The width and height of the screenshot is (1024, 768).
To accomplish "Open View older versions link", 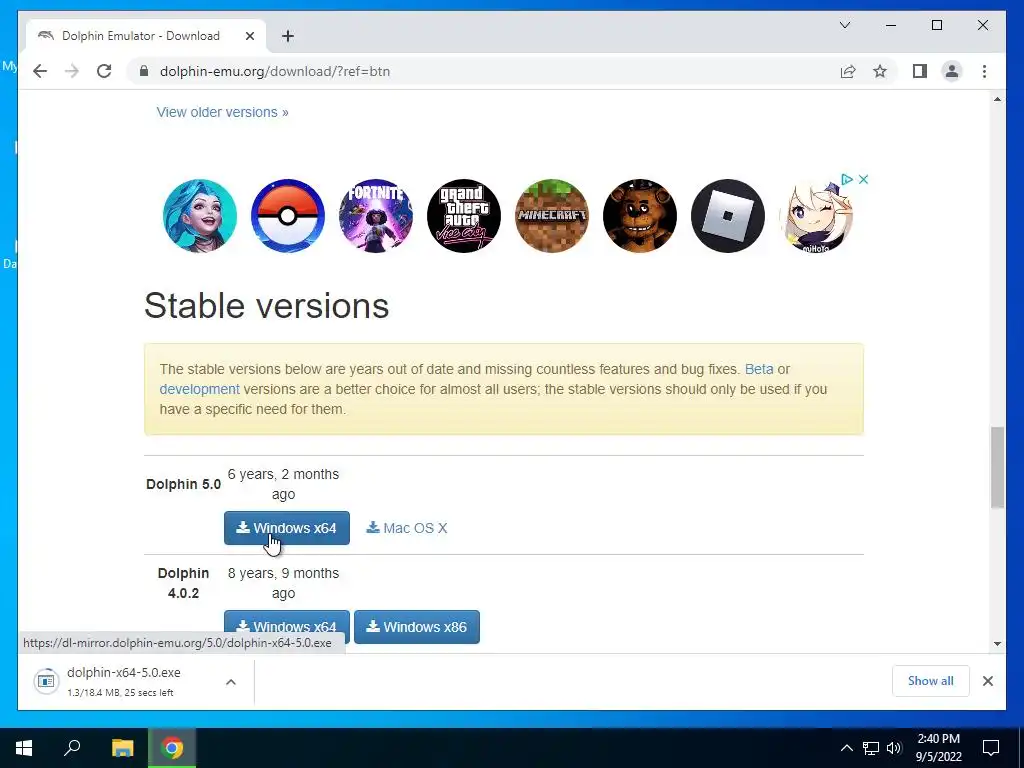I will (222, 112).
